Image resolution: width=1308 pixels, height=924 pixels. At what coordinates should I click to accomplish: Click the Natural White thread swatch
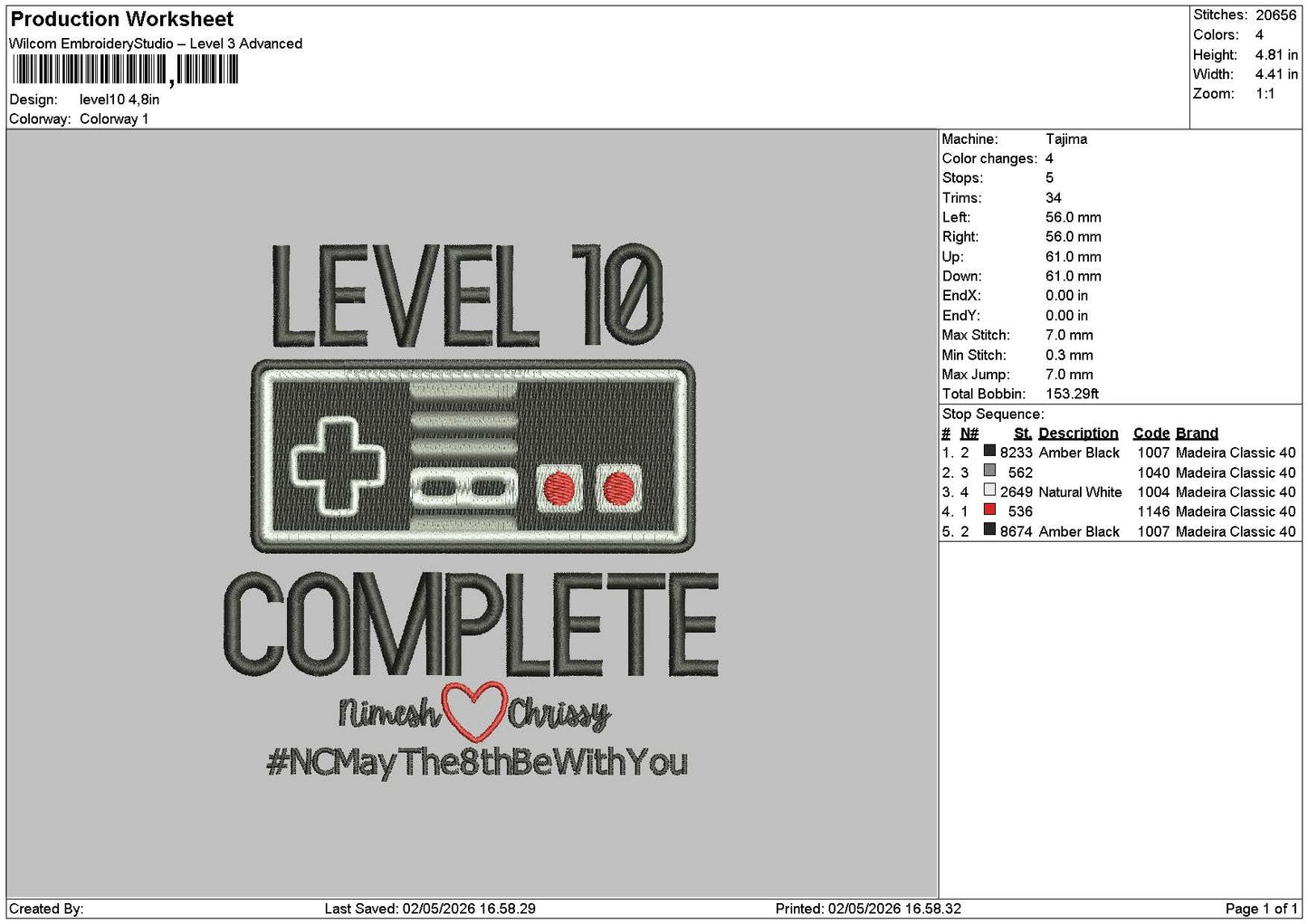coord(989,491)
